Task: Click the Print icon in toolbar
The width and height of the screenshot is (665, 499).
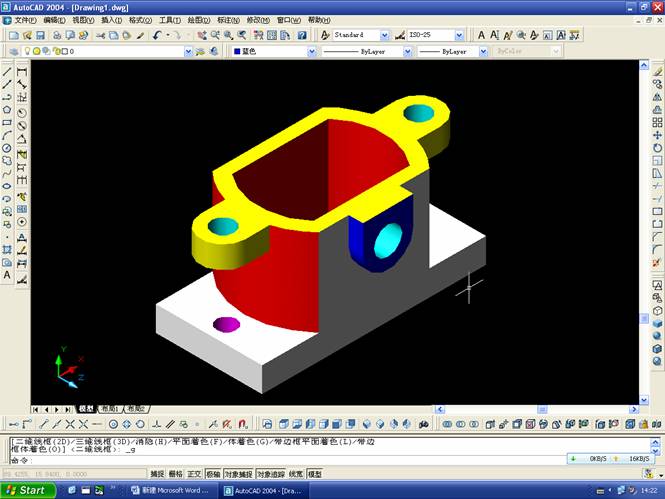Action: (x=57, y=35)
